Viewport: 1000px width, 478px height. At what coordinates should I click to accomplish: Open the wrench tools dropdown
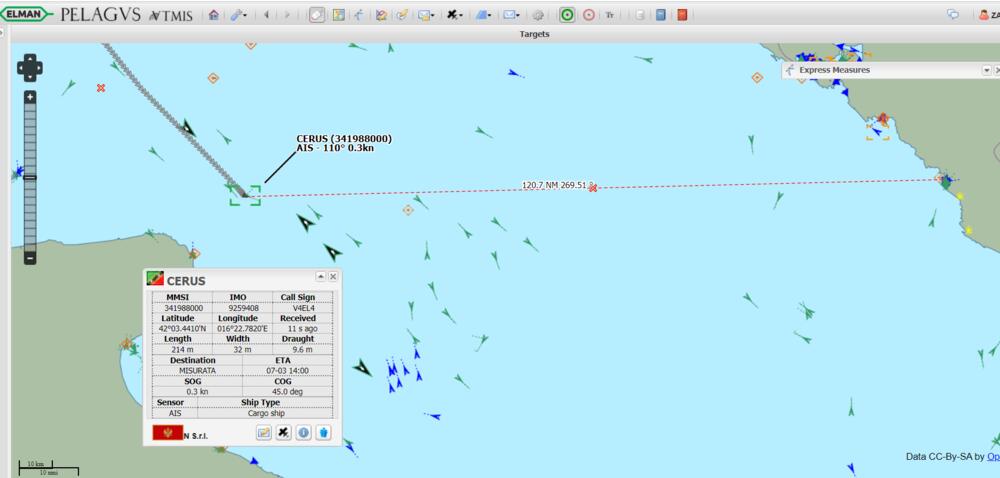coord(238,15)
